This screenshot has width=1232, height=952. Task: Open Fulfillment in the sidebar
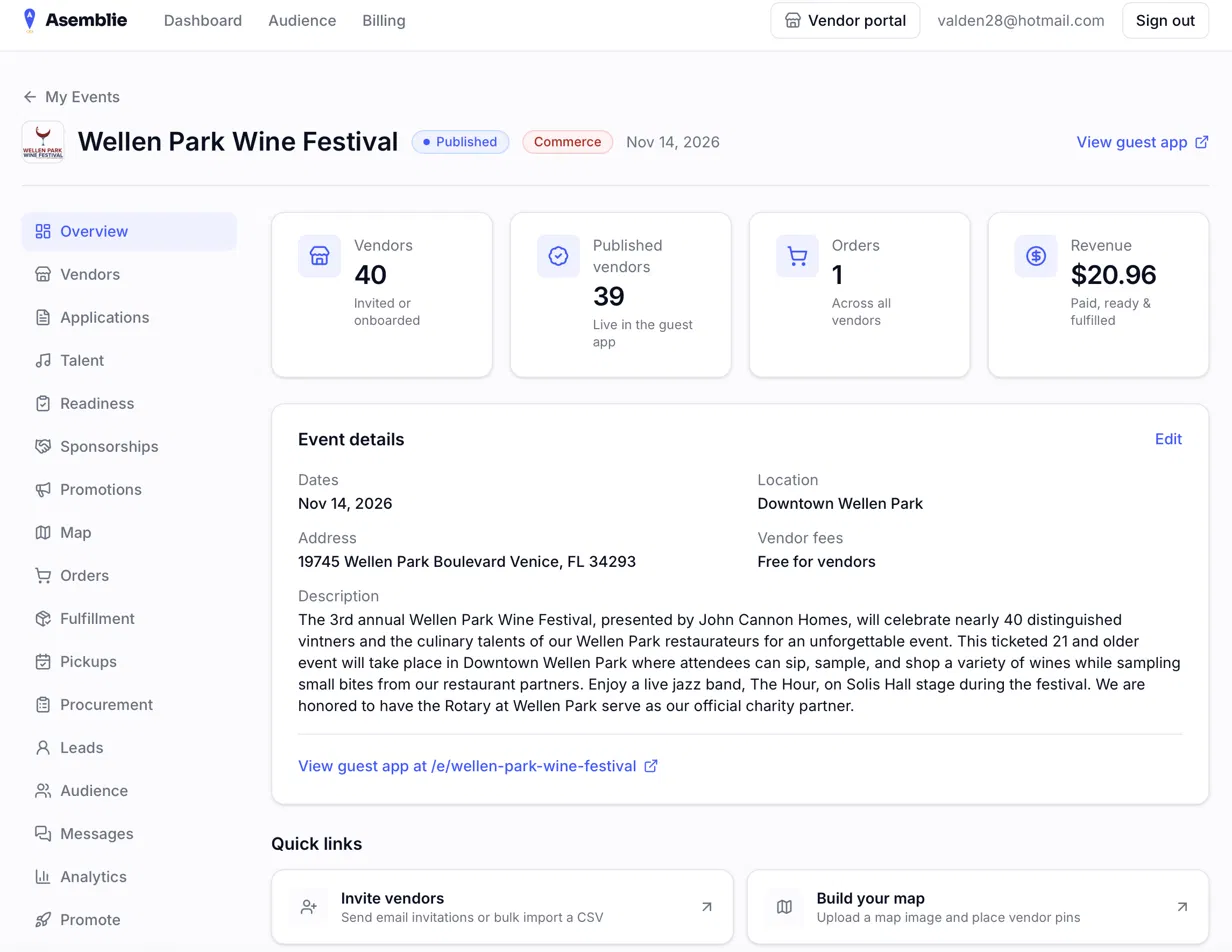[129, 618]
